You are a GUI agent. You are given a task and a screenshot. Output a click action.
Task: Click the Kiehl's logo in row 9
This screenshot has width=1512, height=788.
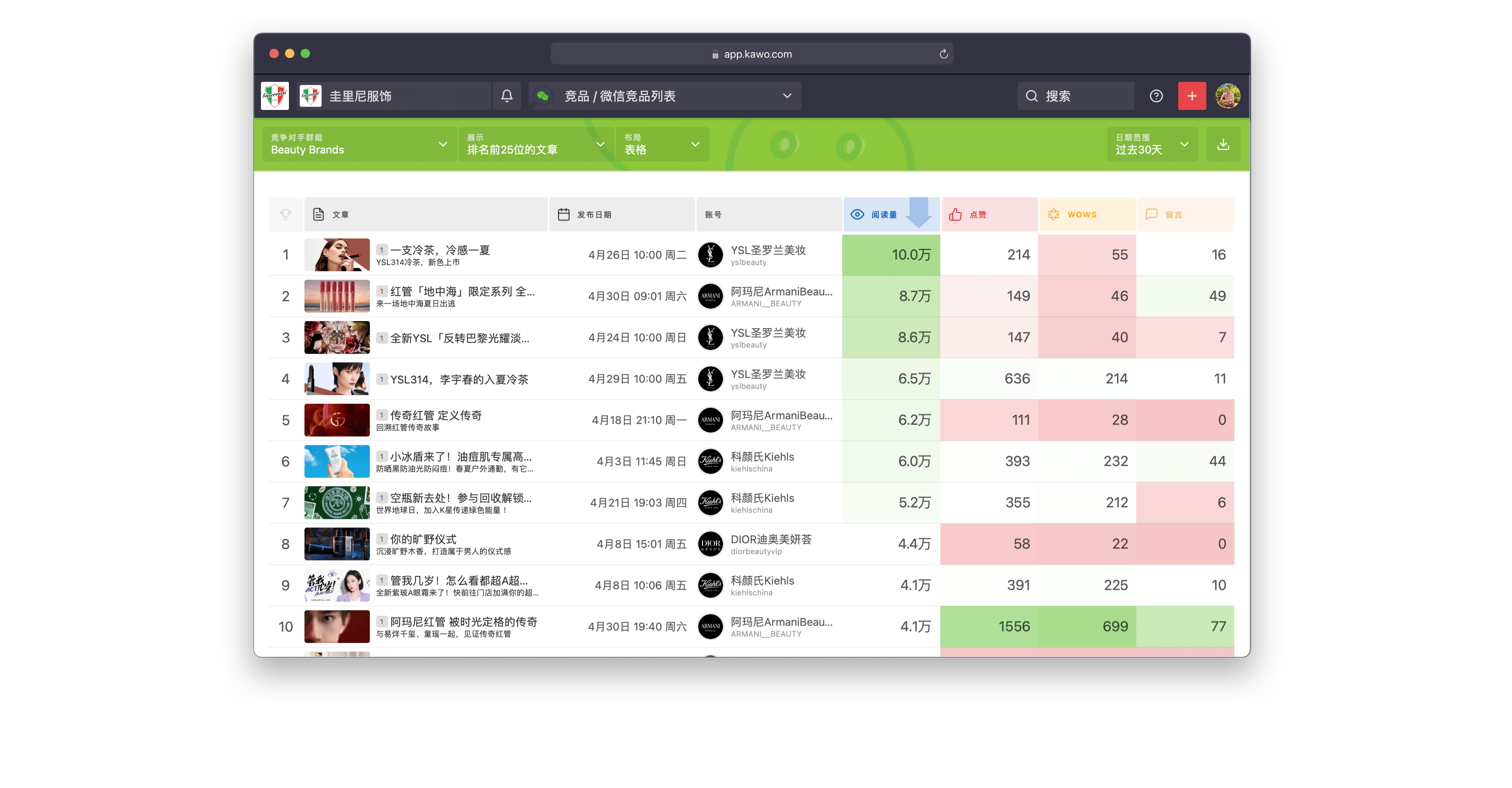click(710, 585)
